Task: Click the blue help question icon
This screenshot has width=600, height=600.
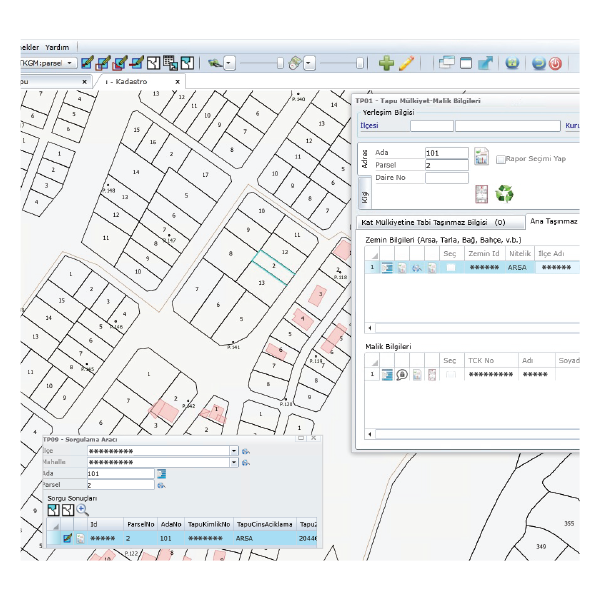Action: pos(512,63)
